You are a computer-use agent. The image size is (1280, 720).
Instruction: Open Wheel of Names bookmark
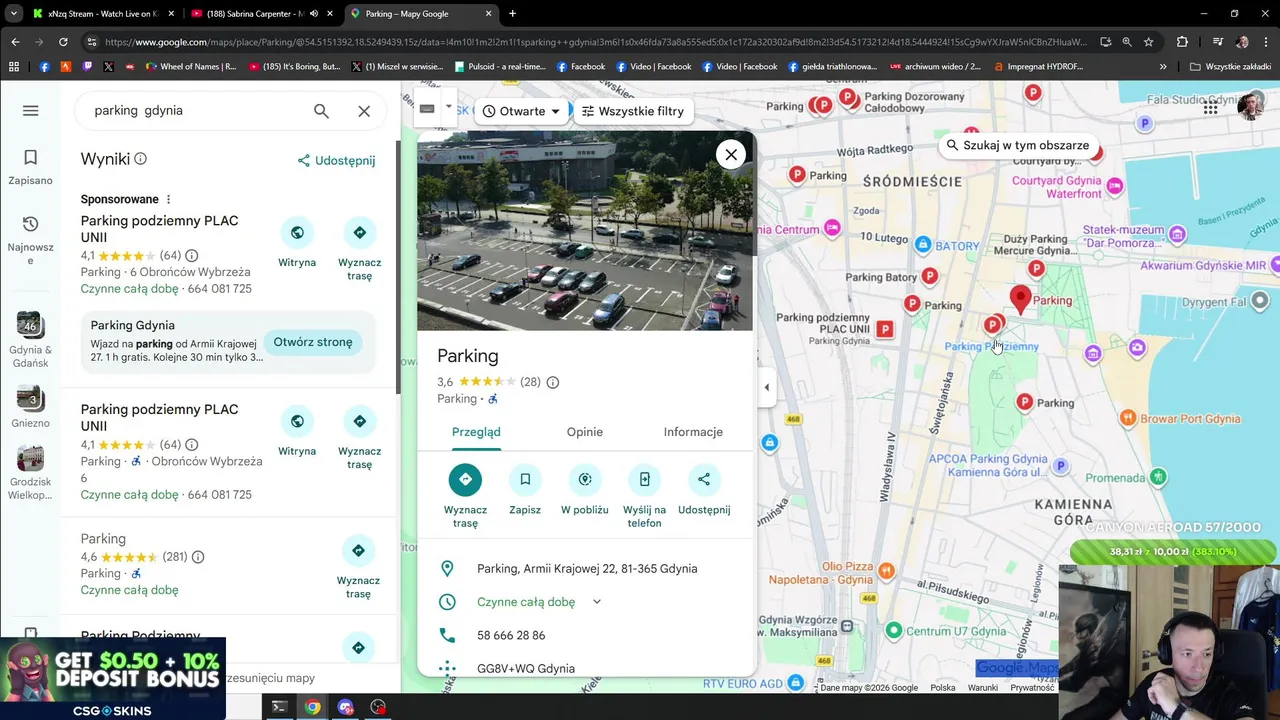[191, 67]
